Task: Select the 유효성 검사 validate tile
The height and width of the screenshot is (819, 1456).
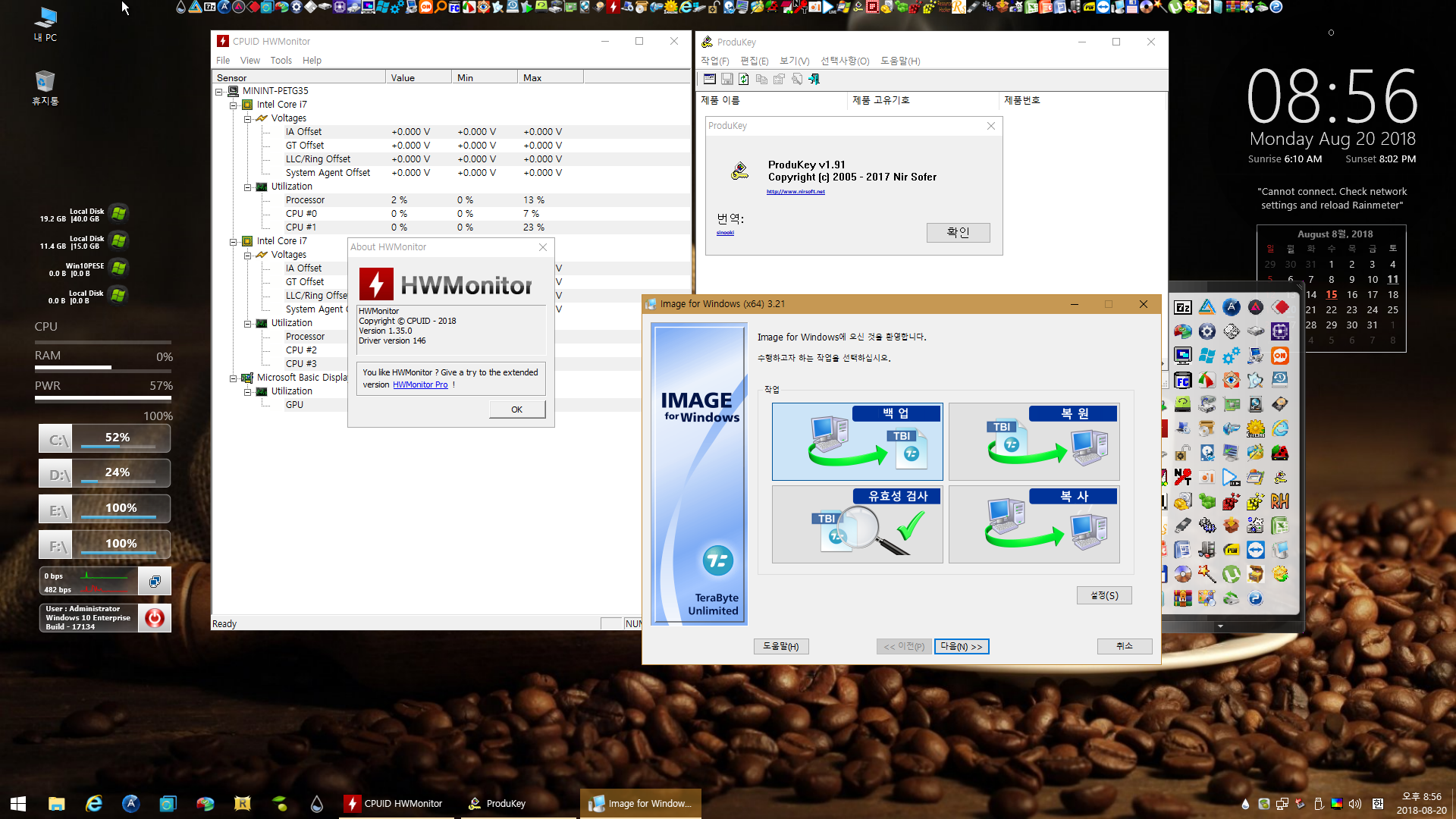Action: [857, 524]
